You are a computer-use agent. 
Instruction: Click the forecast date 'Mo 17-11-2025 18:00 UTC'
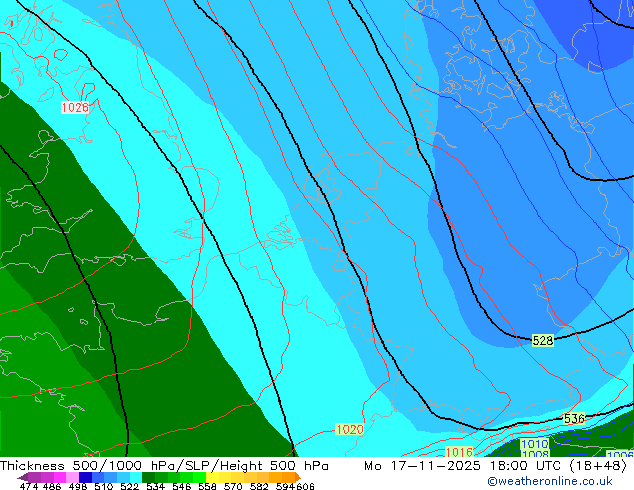(464, 466)
